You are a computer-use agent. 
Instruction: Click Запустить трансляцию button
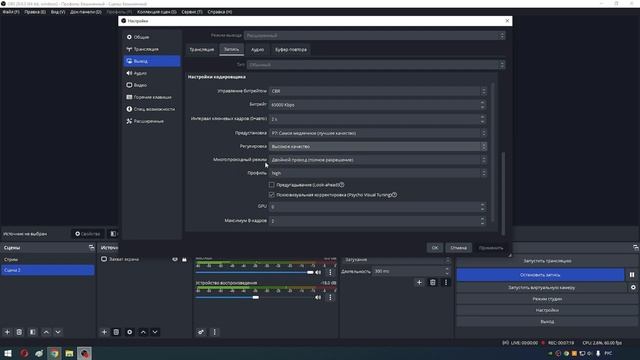[547, 261]
